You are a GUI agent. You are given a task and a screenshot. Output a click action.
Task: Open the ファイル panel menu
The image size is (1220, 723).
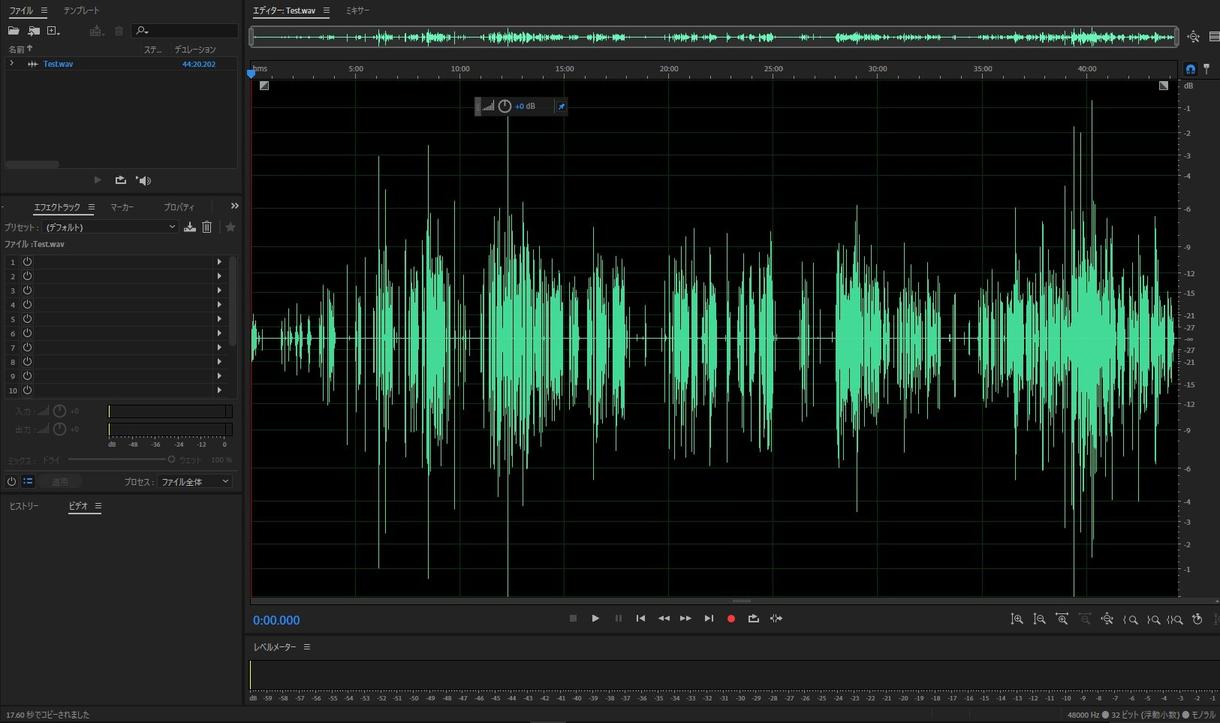pos(44,11)
